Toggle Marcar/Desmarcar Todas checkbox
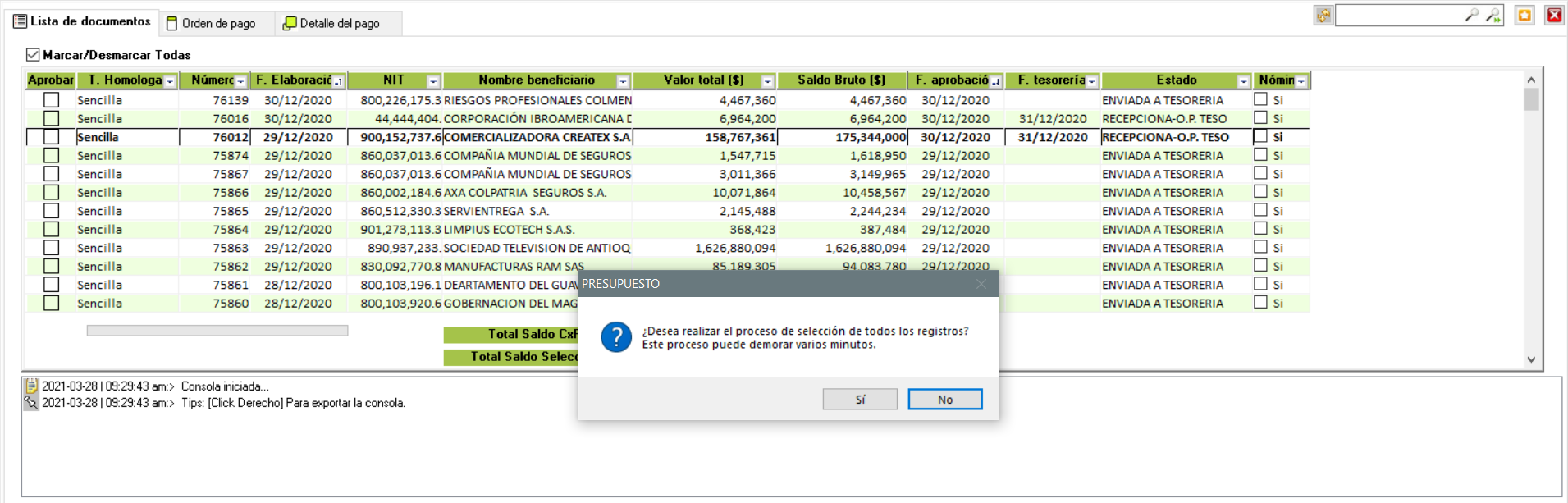 [x=33, y=55]
